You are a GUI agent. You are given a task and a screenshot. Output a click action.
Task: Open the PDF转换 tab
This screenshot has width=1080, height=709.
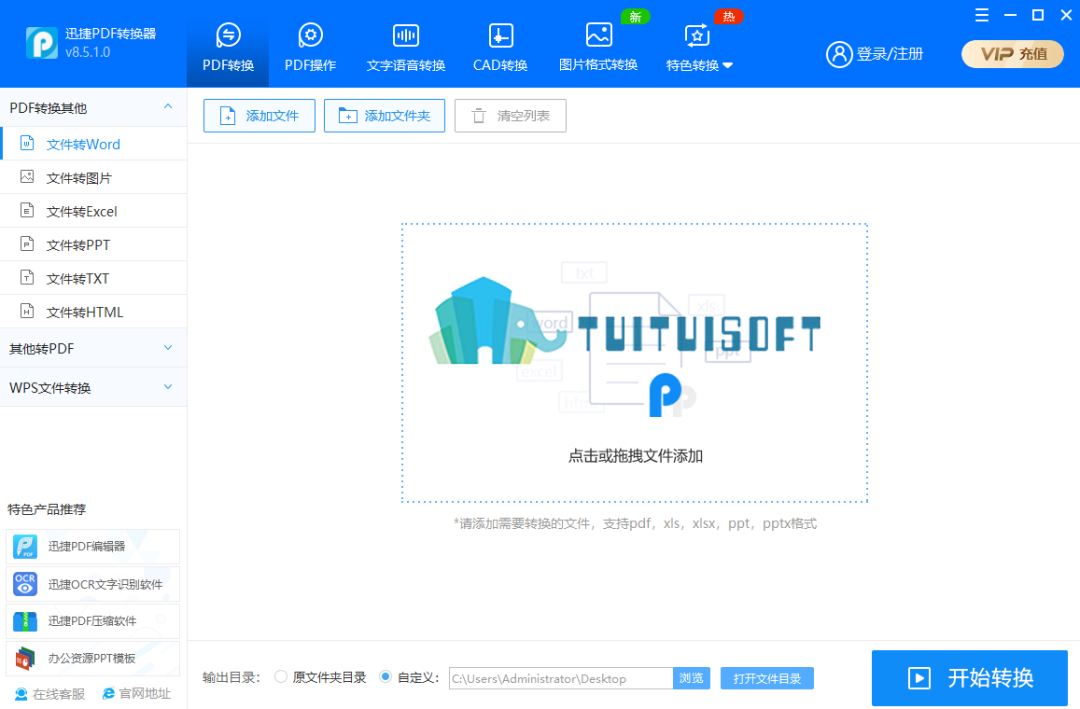228,46
